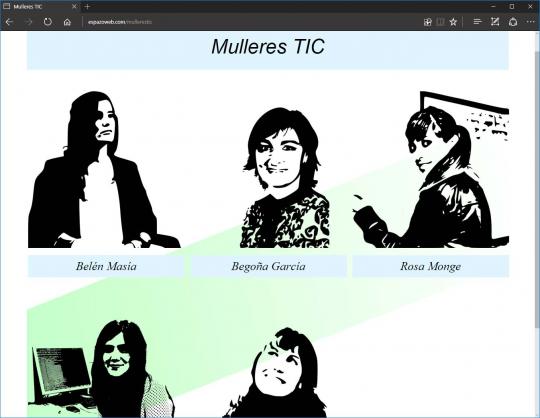Select the Mulleres TIC tab
The image size is (540, 418).
(x=40, y=7)
